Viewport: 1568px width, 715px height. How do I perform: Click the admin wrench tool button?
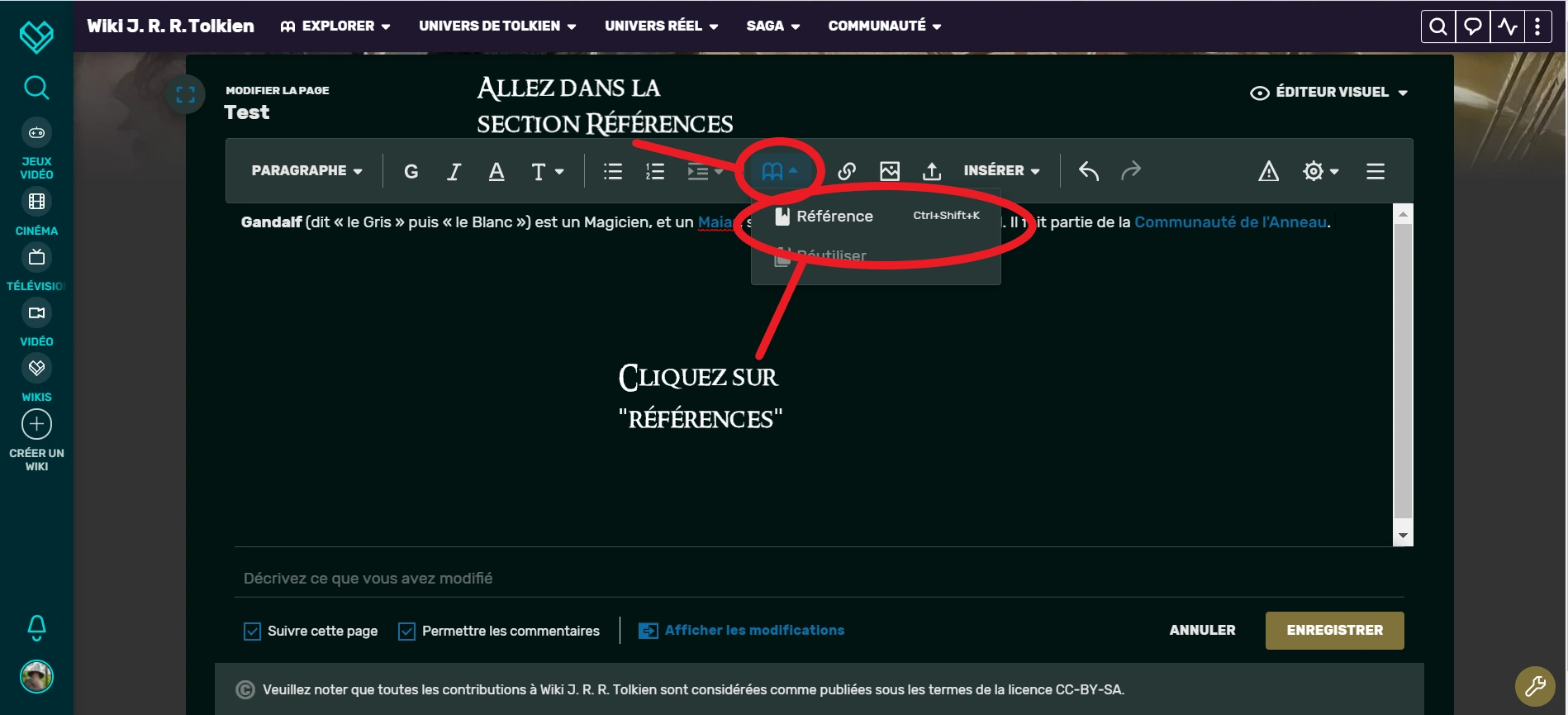(x=1535, y=686)
